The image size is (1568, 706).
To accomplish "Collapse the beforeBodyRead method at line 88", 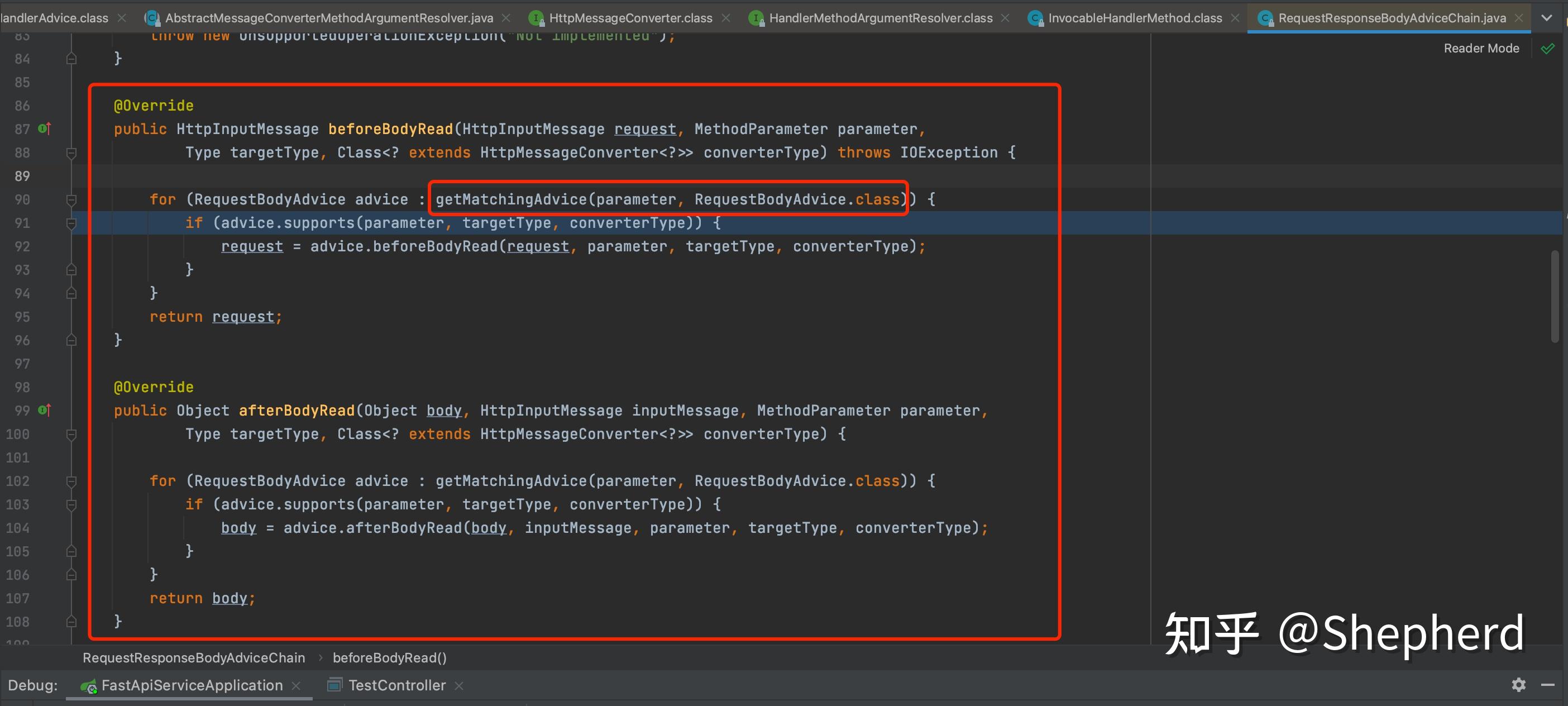I will point(71,153).
